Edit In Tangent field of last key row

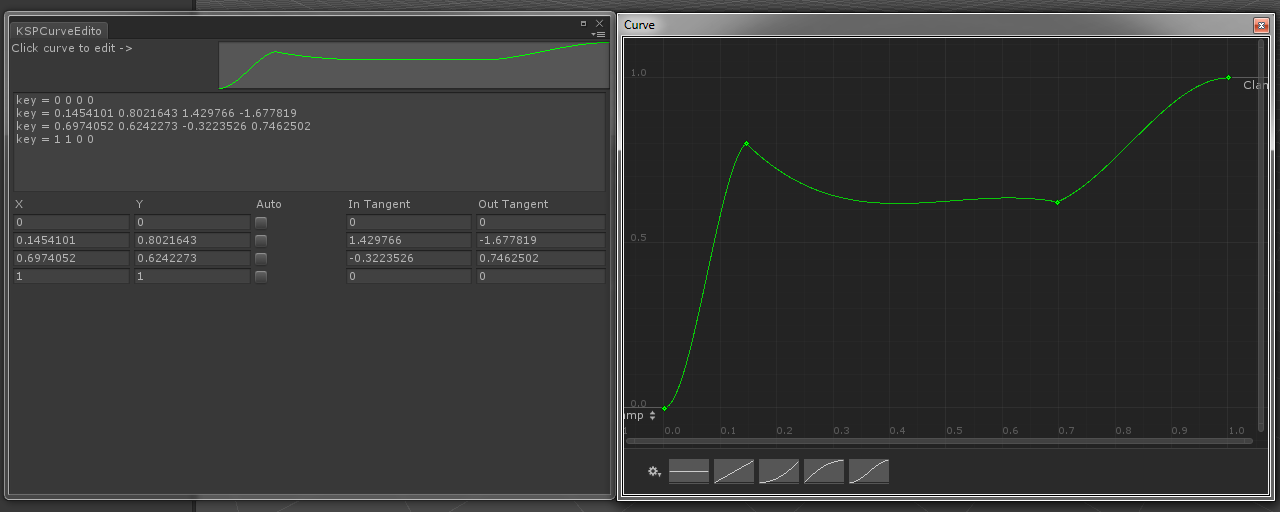click(409, 276)
